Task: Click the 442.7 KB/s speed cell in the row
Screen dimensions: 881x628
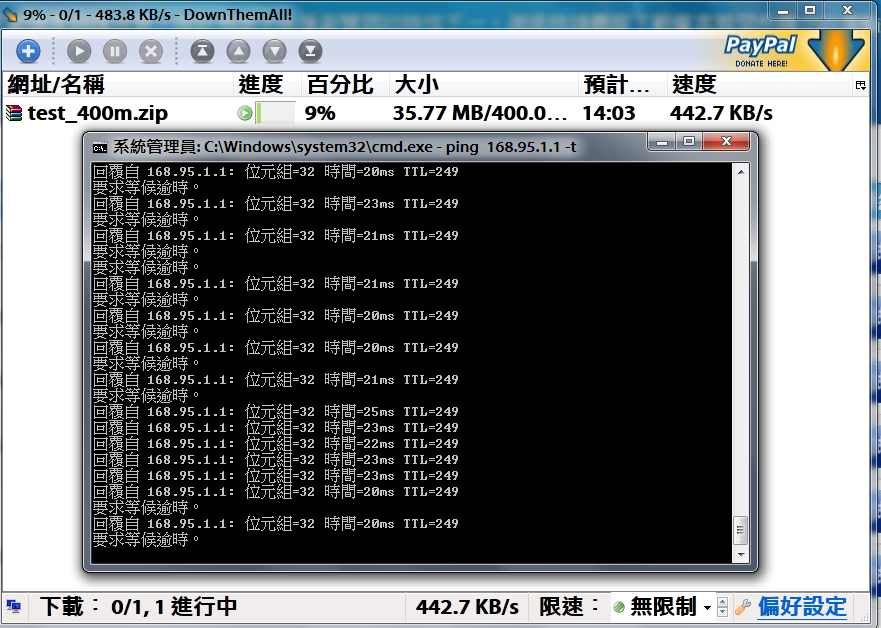Action: click(721, 113)
